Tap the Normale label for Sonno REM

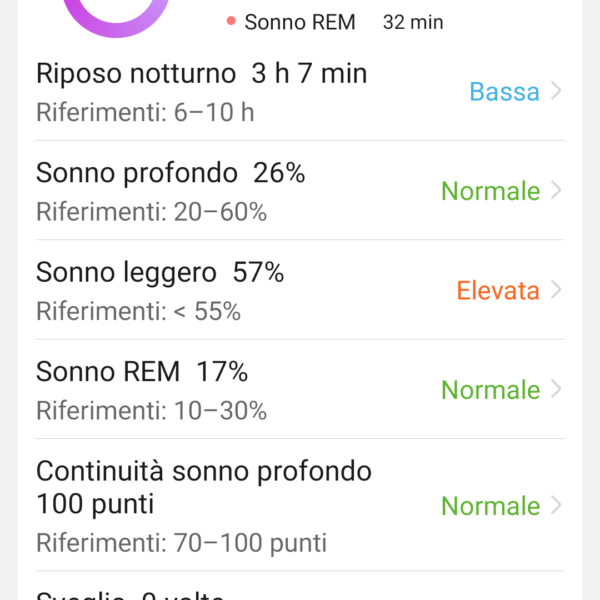(x=491, y=390)
